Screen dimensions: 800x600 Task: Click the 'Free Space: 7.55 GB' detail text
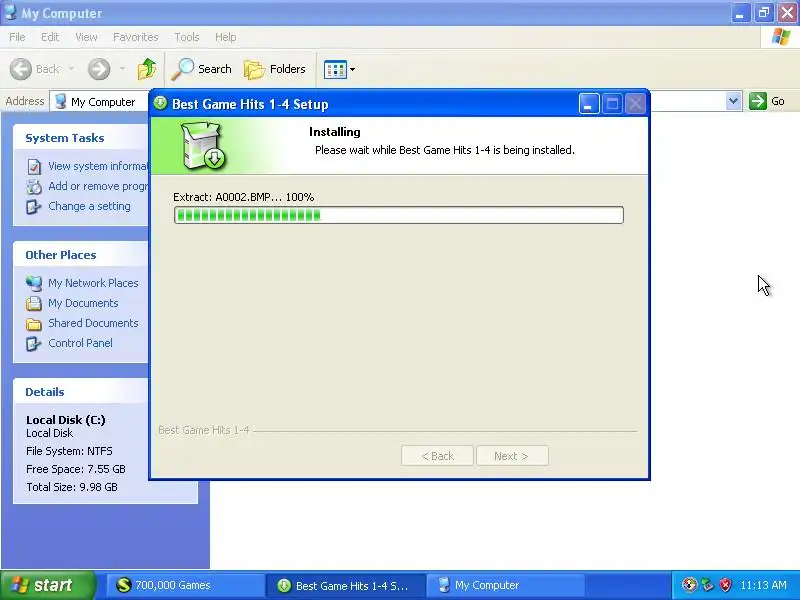pos(76,469)
